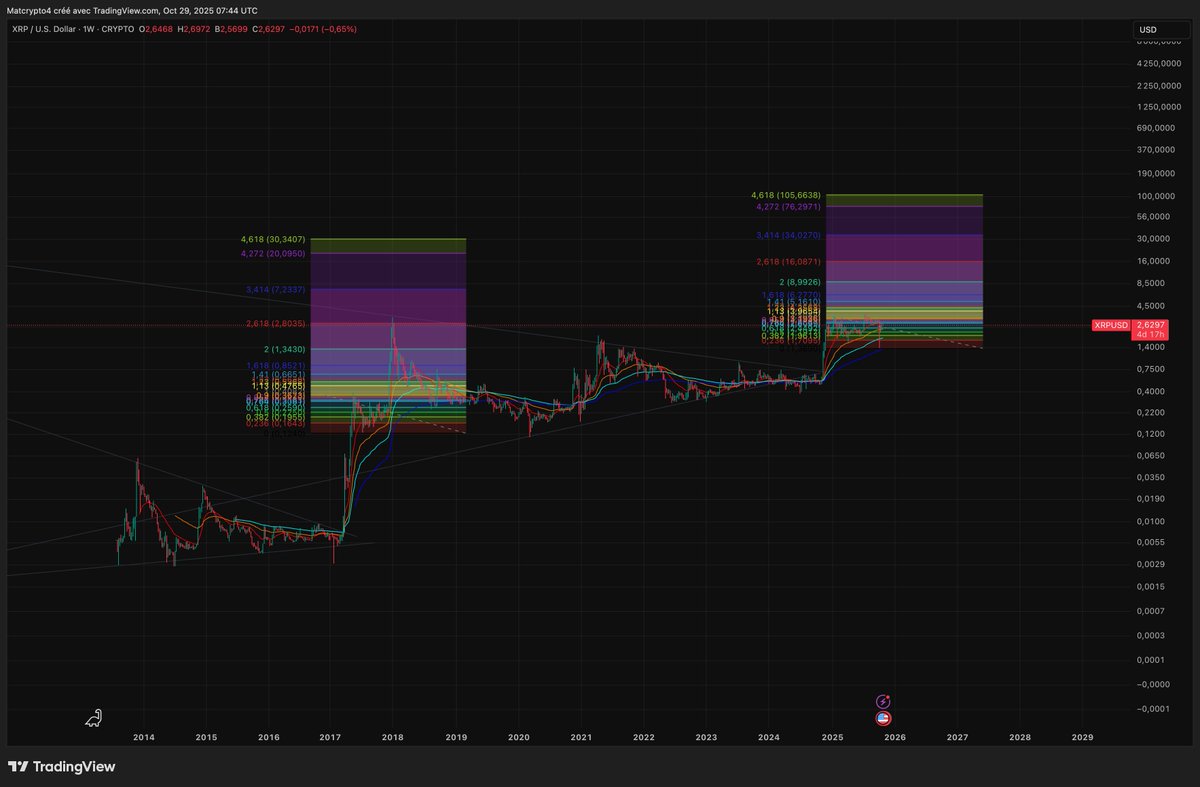Click the 0,7500 price axis level
Image resolution: width=1200 pixels, height=787 pixels.
[1153, 368]
